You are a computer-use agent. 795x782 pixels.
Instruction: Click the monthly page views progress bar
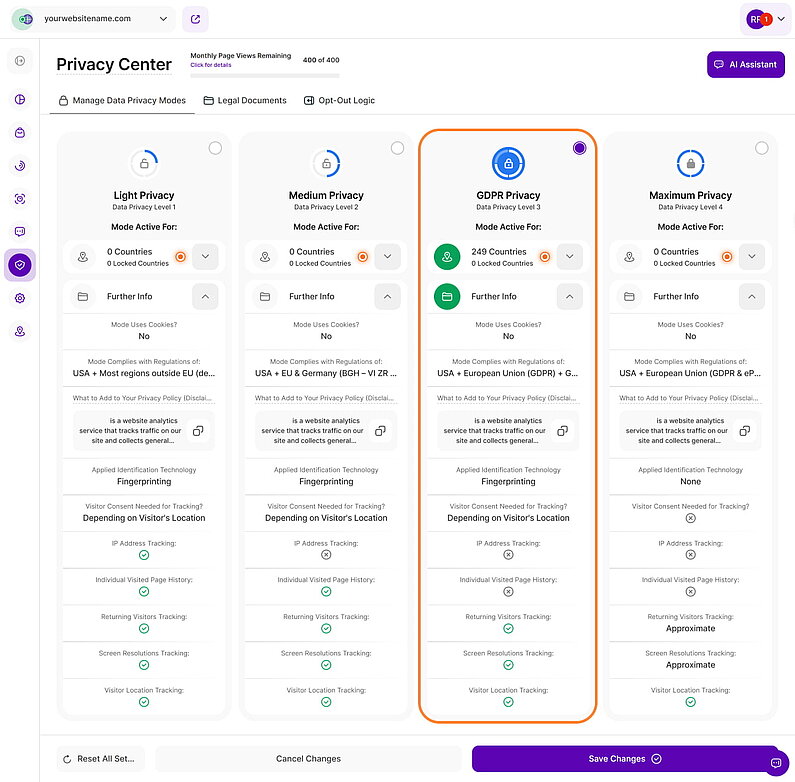[265, 75]
